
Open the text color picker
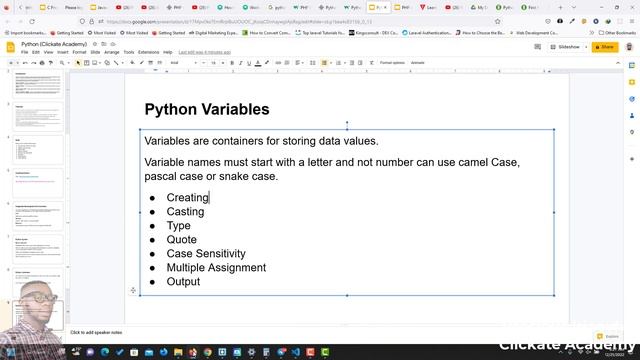pos(258,63)
